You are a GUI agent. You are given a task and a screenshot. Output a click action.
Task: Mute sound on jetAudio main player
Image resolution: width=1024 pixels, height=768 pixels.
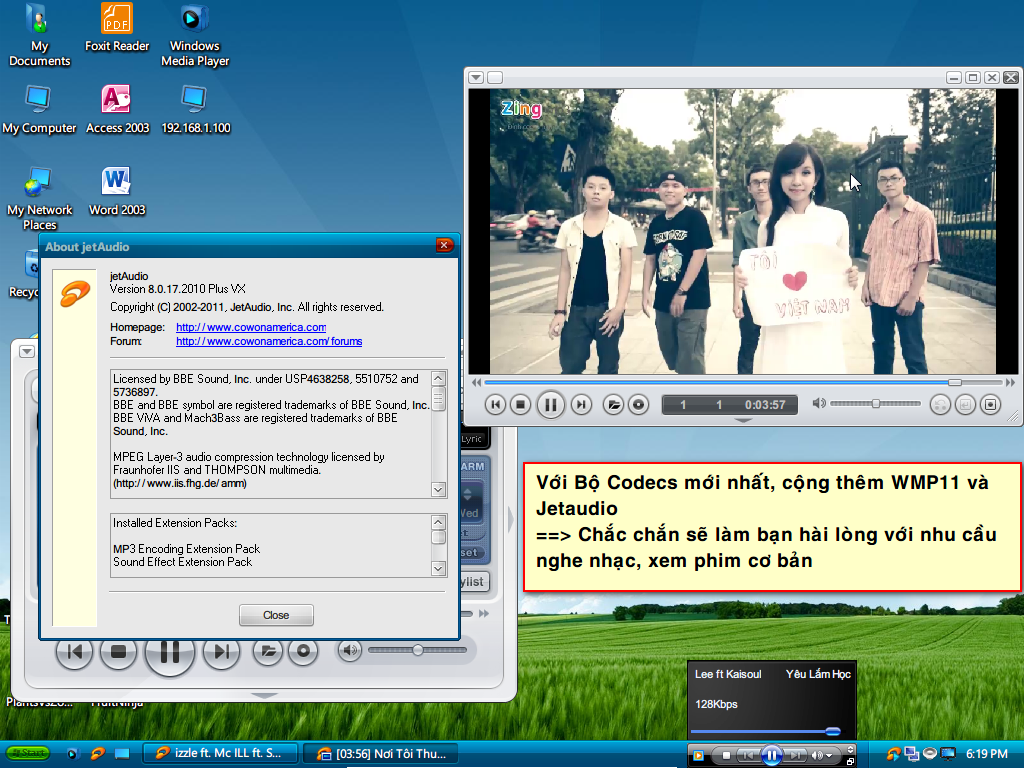click(350, 650)
